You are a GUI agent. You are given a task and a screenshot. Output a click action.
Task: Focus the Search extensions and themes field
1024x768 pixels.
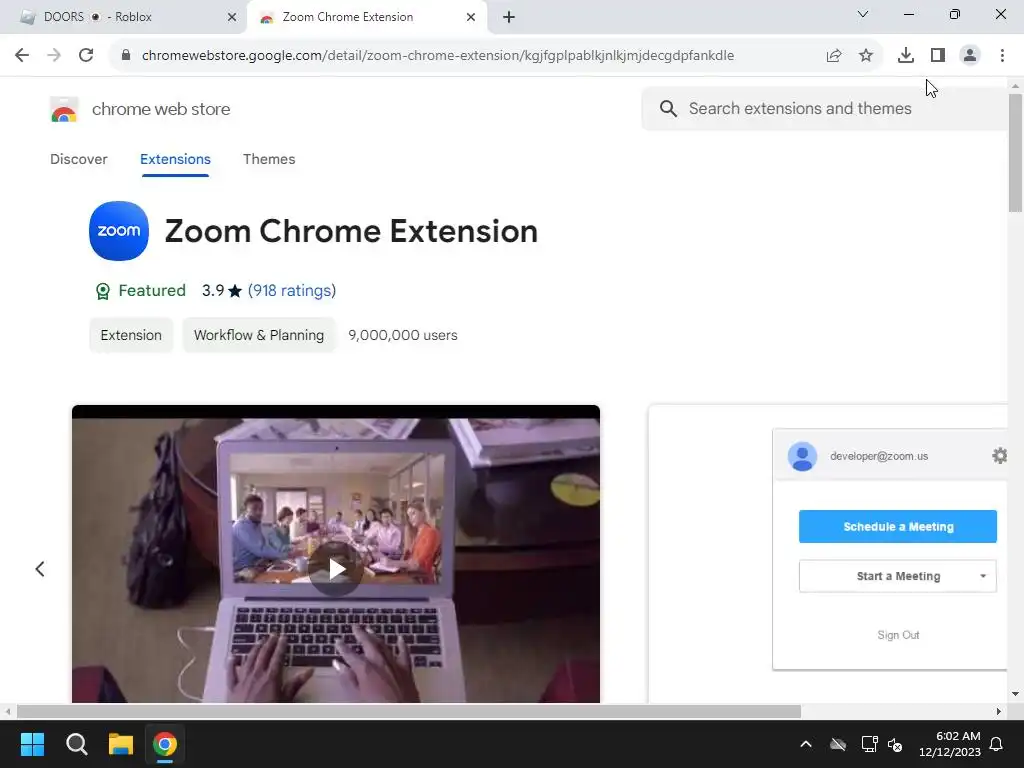pos(824,108)
